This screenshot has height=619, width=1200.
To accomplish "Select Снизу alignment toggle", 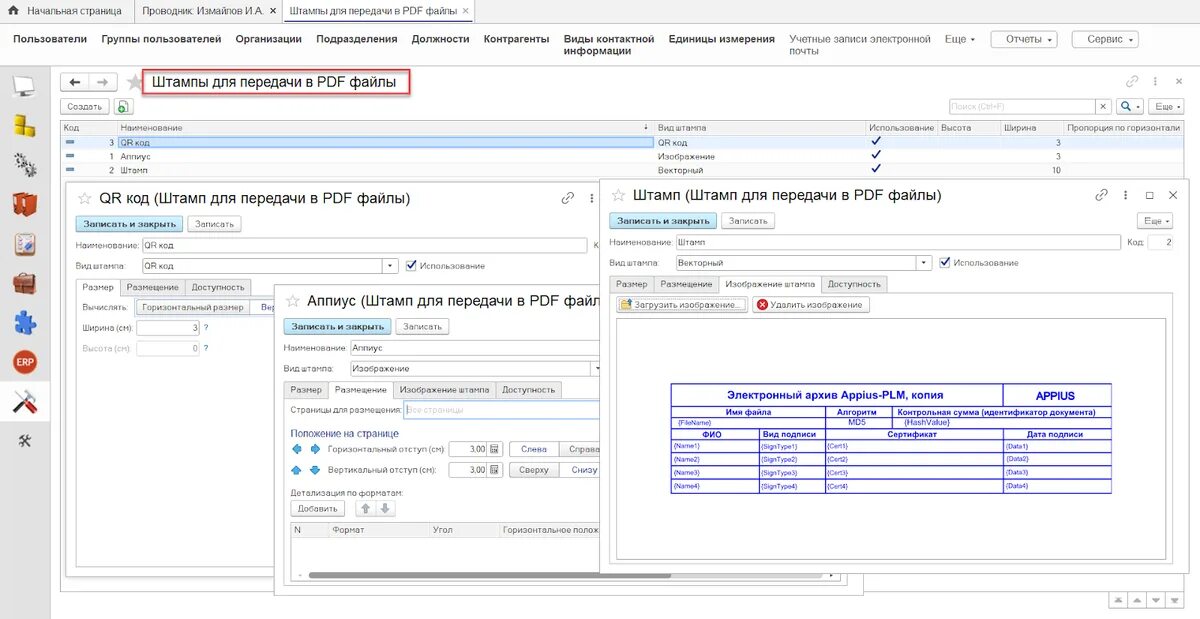I will click(x=582, y=470).
